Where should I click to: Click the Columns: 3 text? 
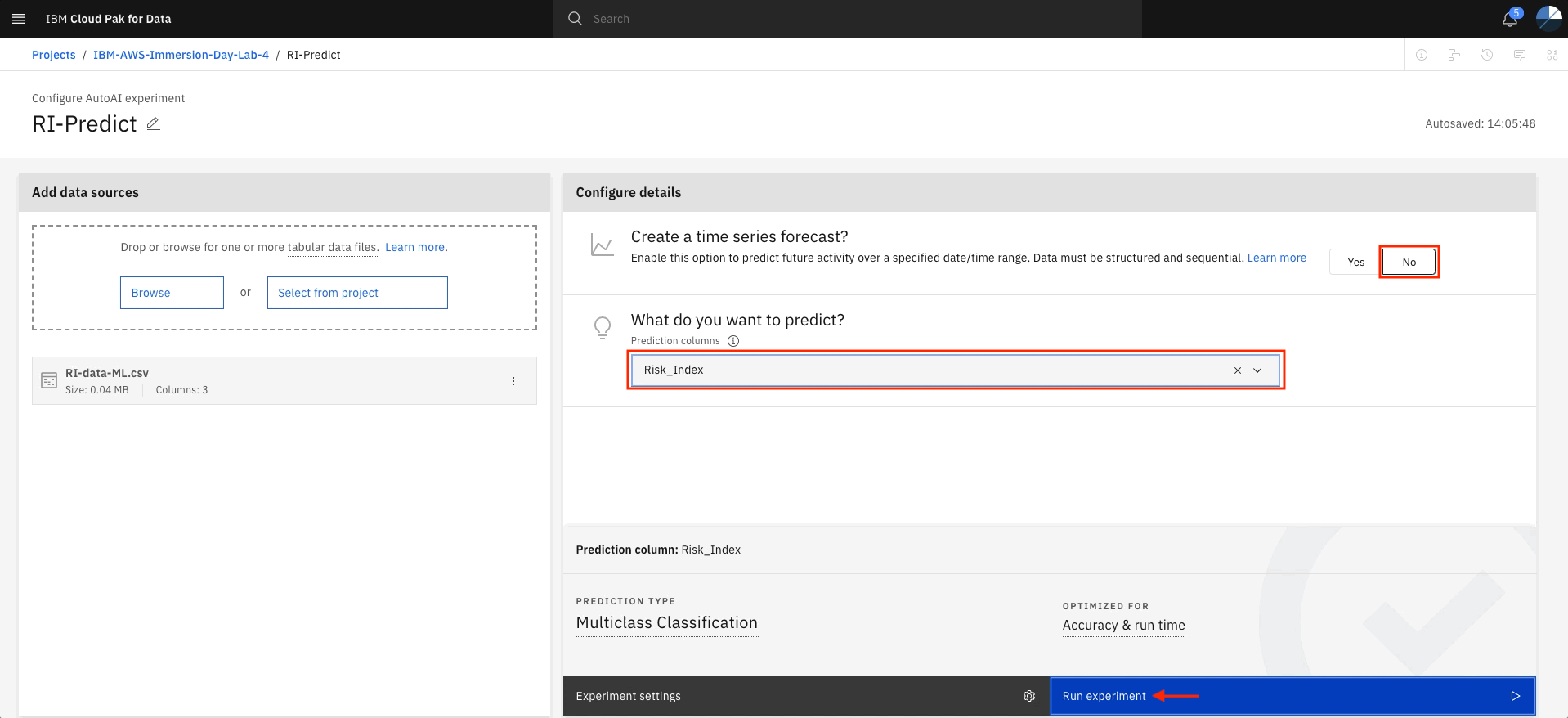pyautogui.click(x=181, y=390)
